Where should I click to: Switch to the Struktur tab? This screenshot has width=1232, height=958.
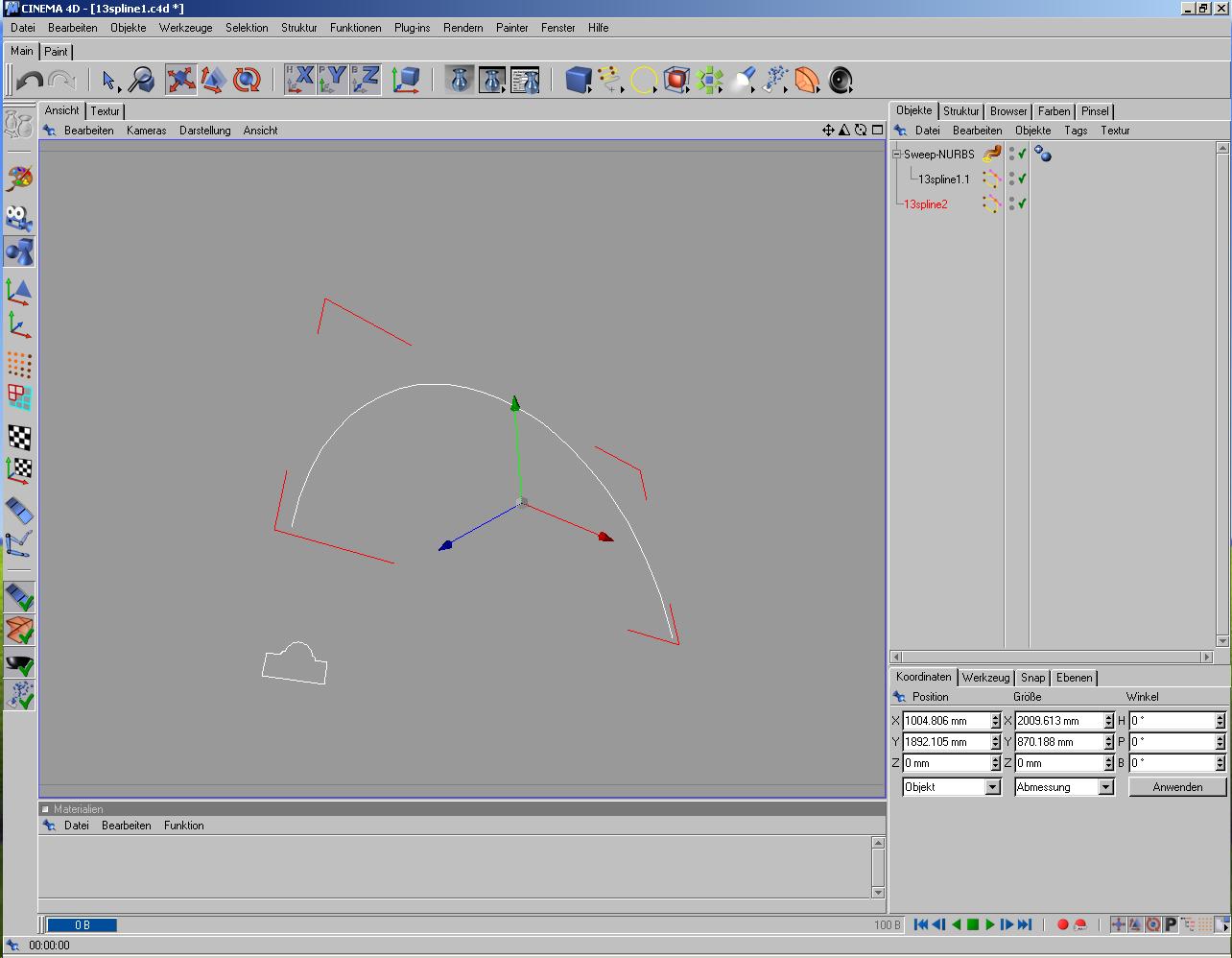point(960,111)
